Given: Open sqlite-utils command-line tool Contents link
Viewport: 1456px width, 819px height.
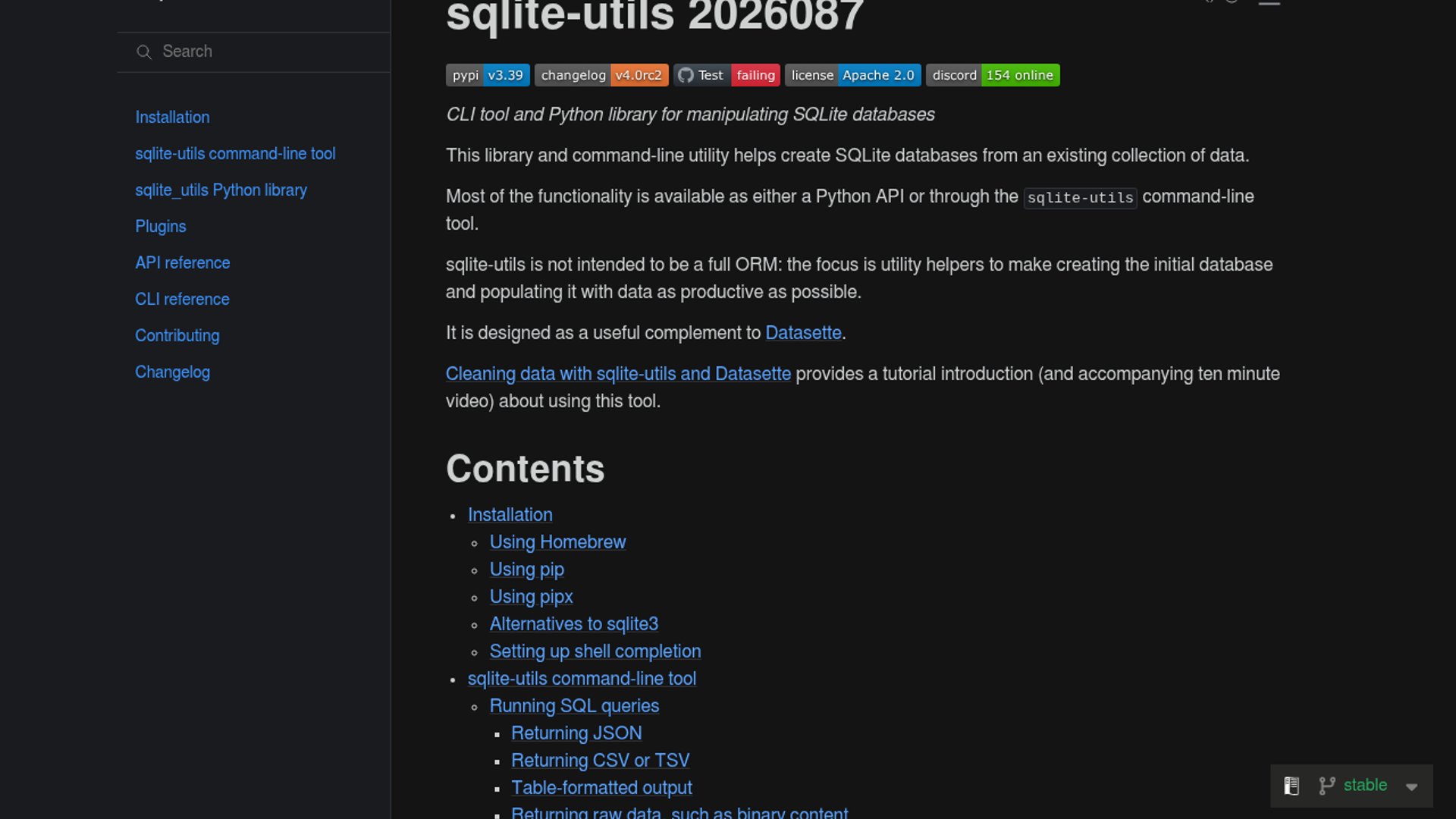Looking at the screenshot, I should click(582, 679).
